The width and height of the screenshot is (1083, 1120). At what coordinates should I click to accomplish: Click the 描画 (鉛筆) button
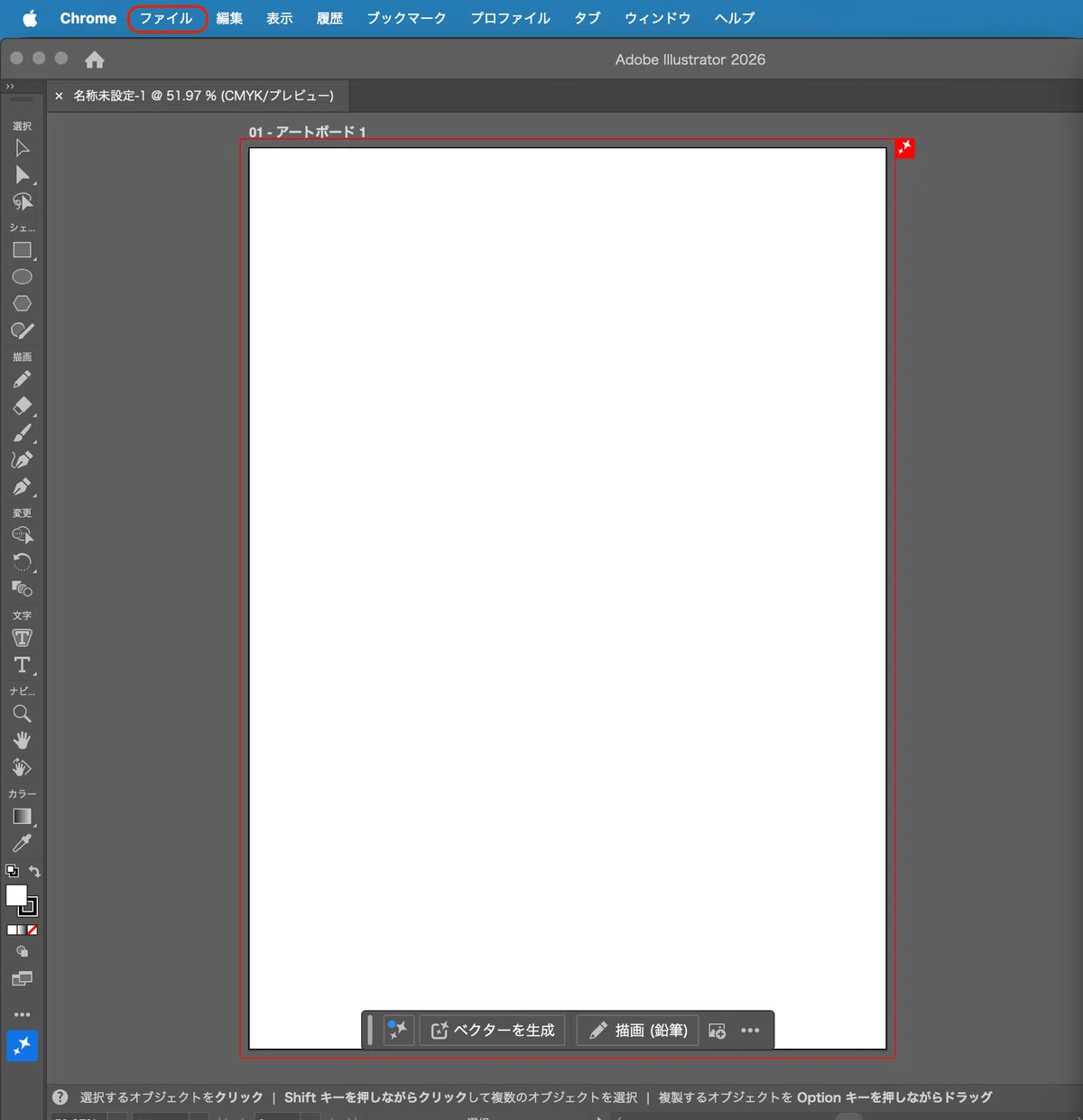point(638,1030)
